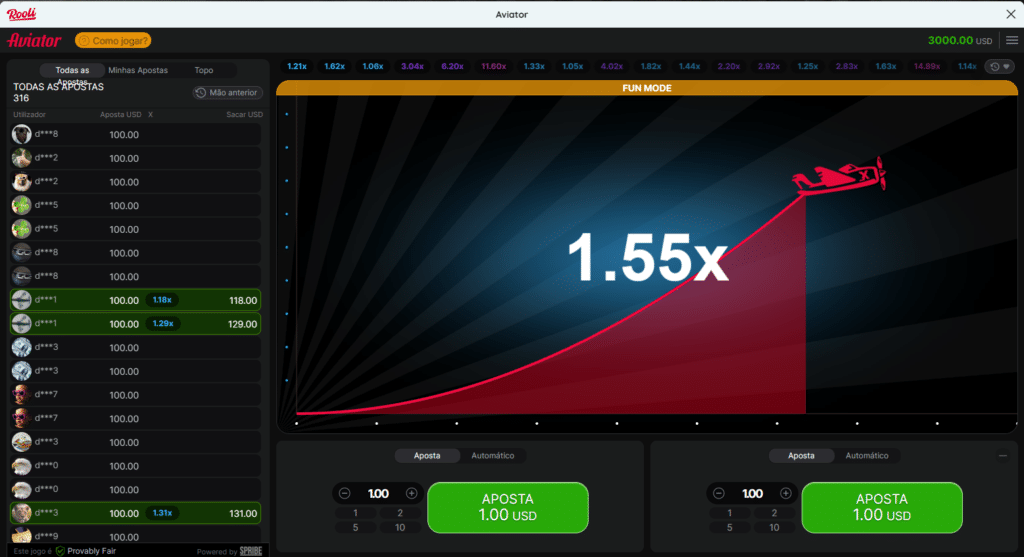Click the 1.14x past round multiplier

(x=967, y=67)
